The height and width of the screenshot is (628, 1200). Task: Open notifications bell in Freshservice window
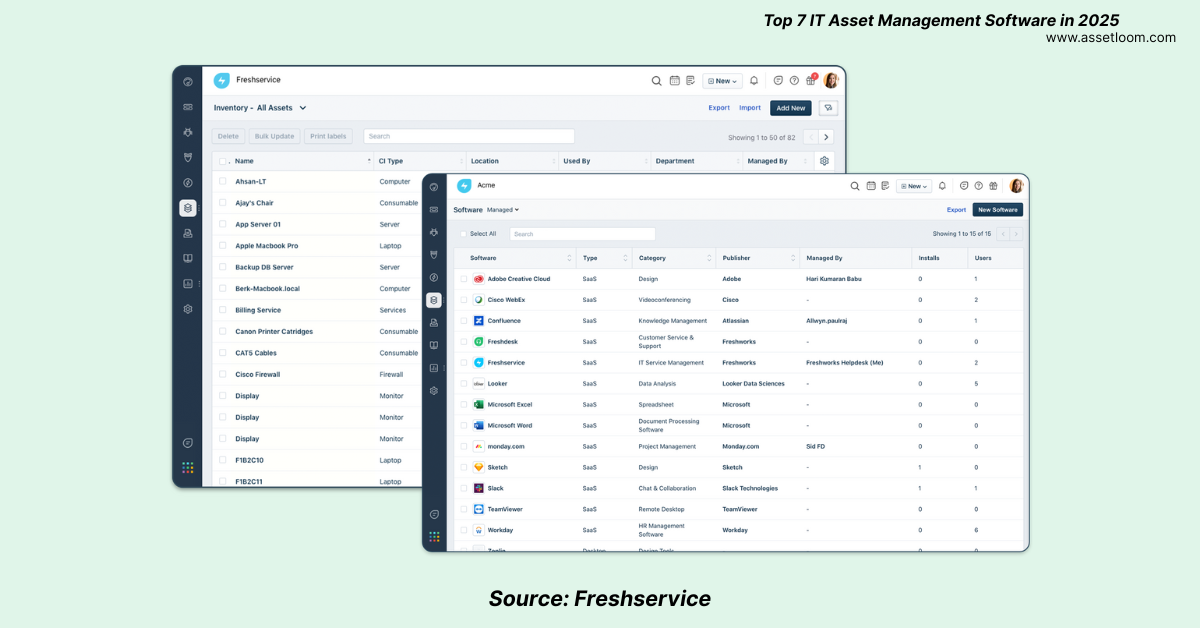pos(754,81)
